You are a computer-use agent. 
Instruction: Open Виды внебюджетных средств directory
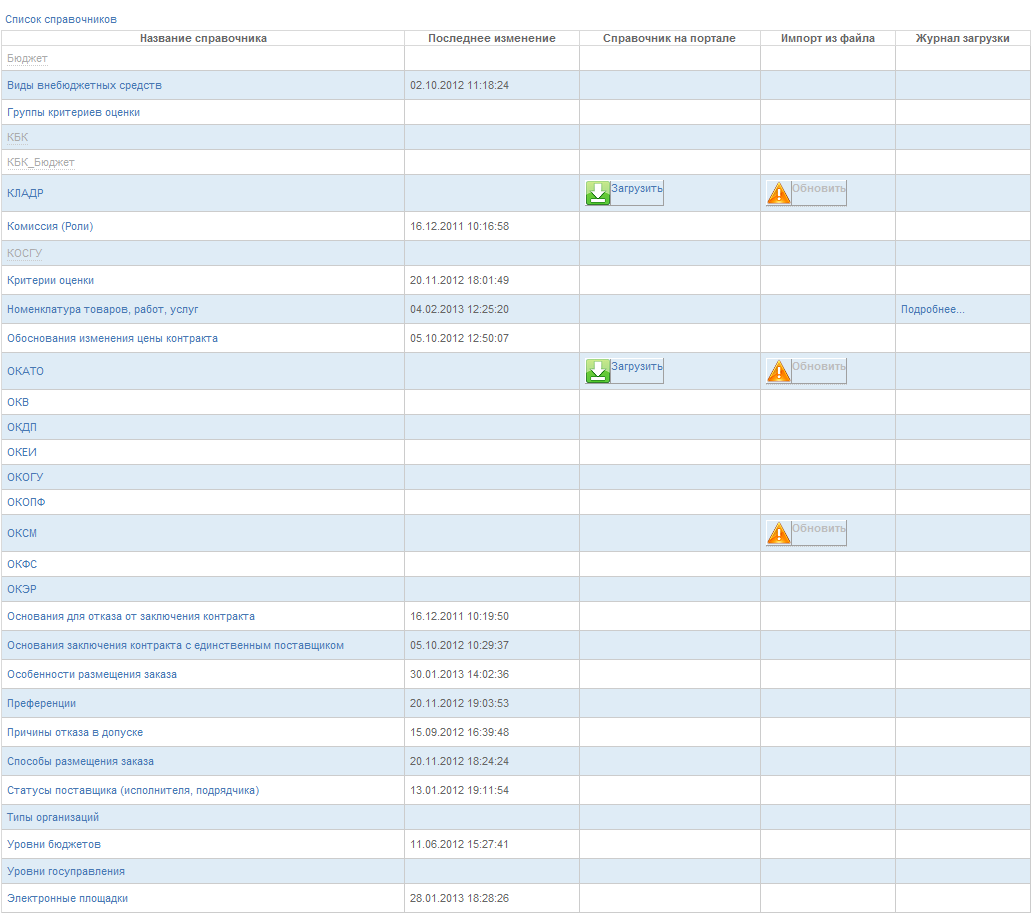click(x=84, y=85)
